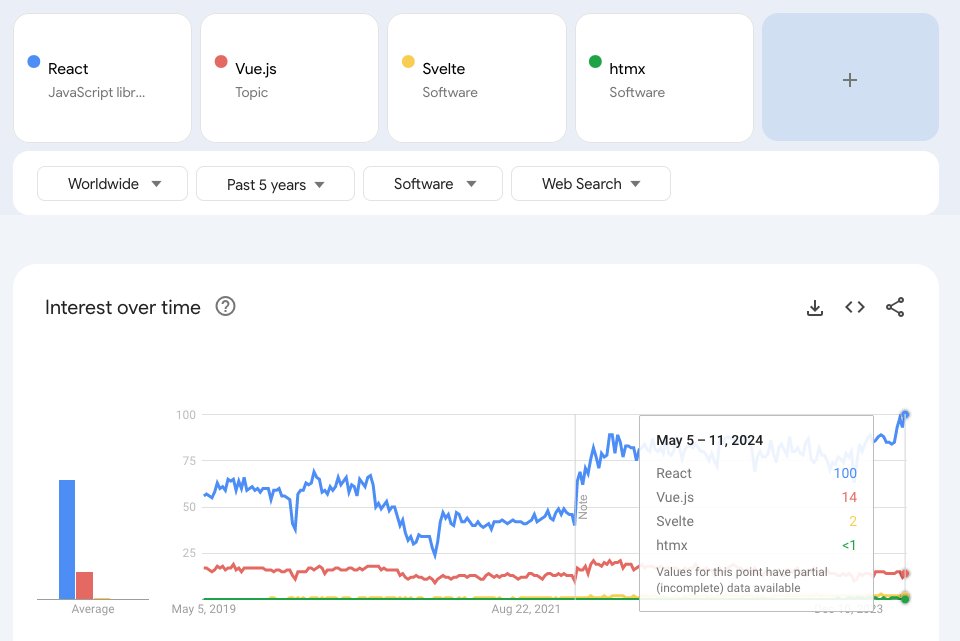Click the 50 y-axis label
The height and width of the screenshot is (641, 960).
[x=189, y=507]
